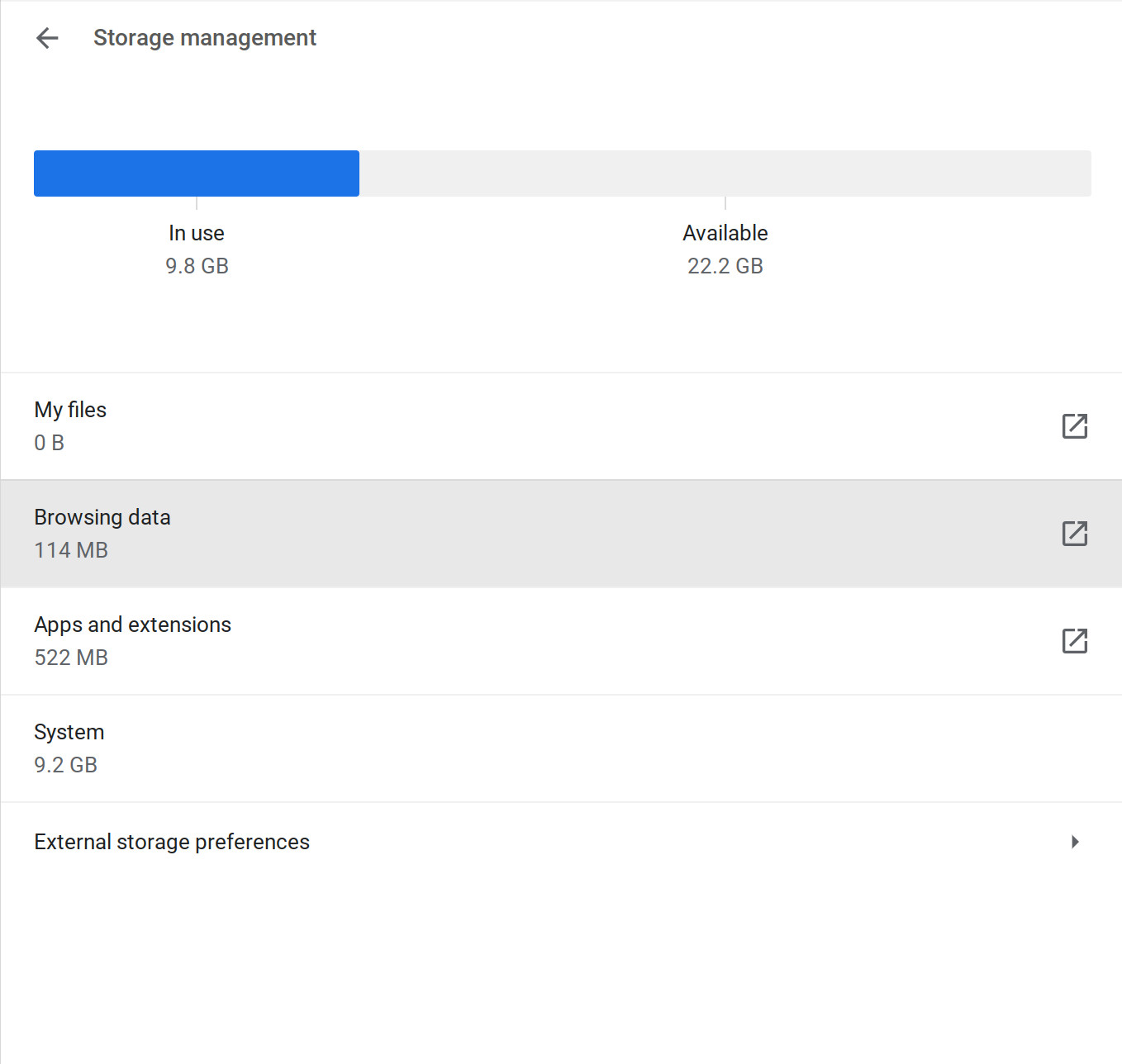1122x1064 pixels.
Task: Click the 114 MB browsing data size
Action: [x=71, y=550]
